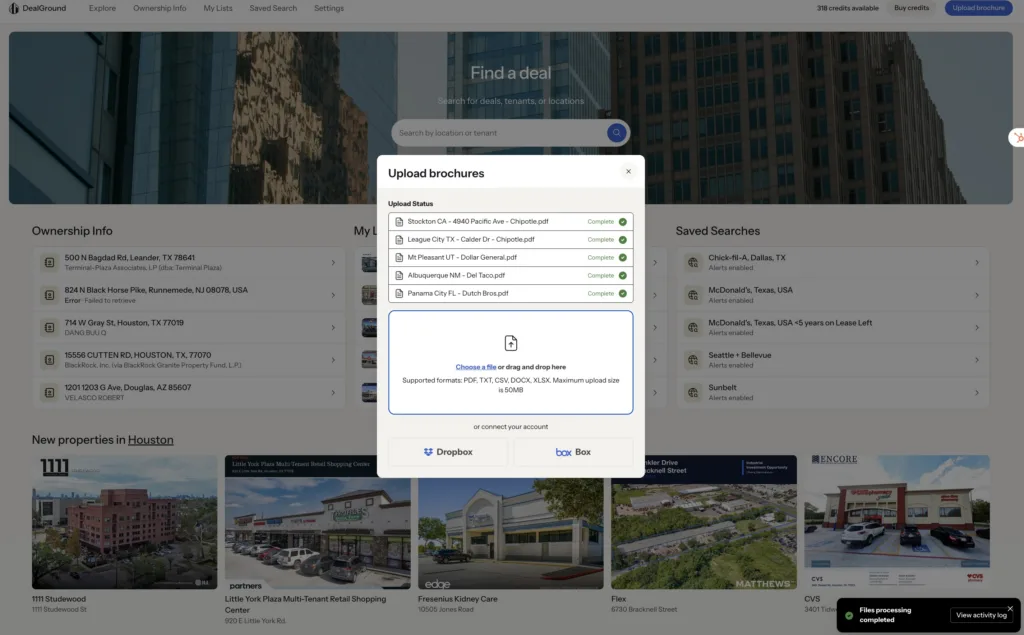Screen dimensions: 1024x635
Task: Open the Chick-fil-A, Dallas saved search chevron
Action: (x=977, y=263)
